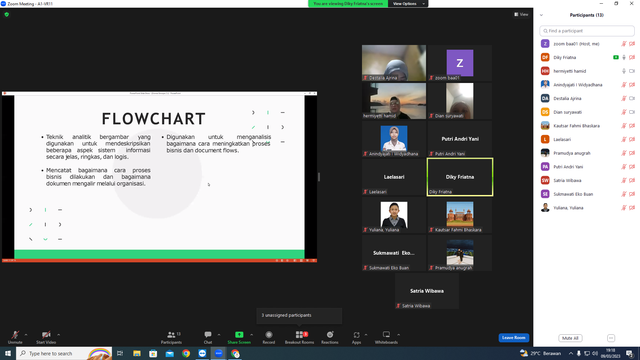Open the Participants panel icon
Viewport: 640px width, 360px height.
(171, 335)
